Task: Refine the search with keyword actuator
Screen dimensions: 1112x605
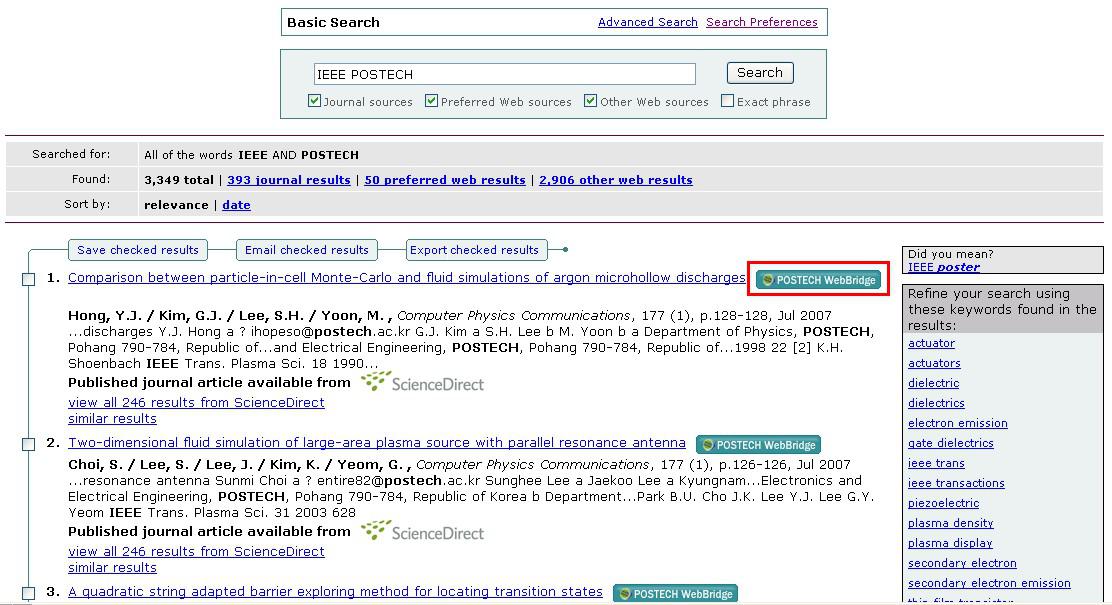Action: tap(931, 343)
